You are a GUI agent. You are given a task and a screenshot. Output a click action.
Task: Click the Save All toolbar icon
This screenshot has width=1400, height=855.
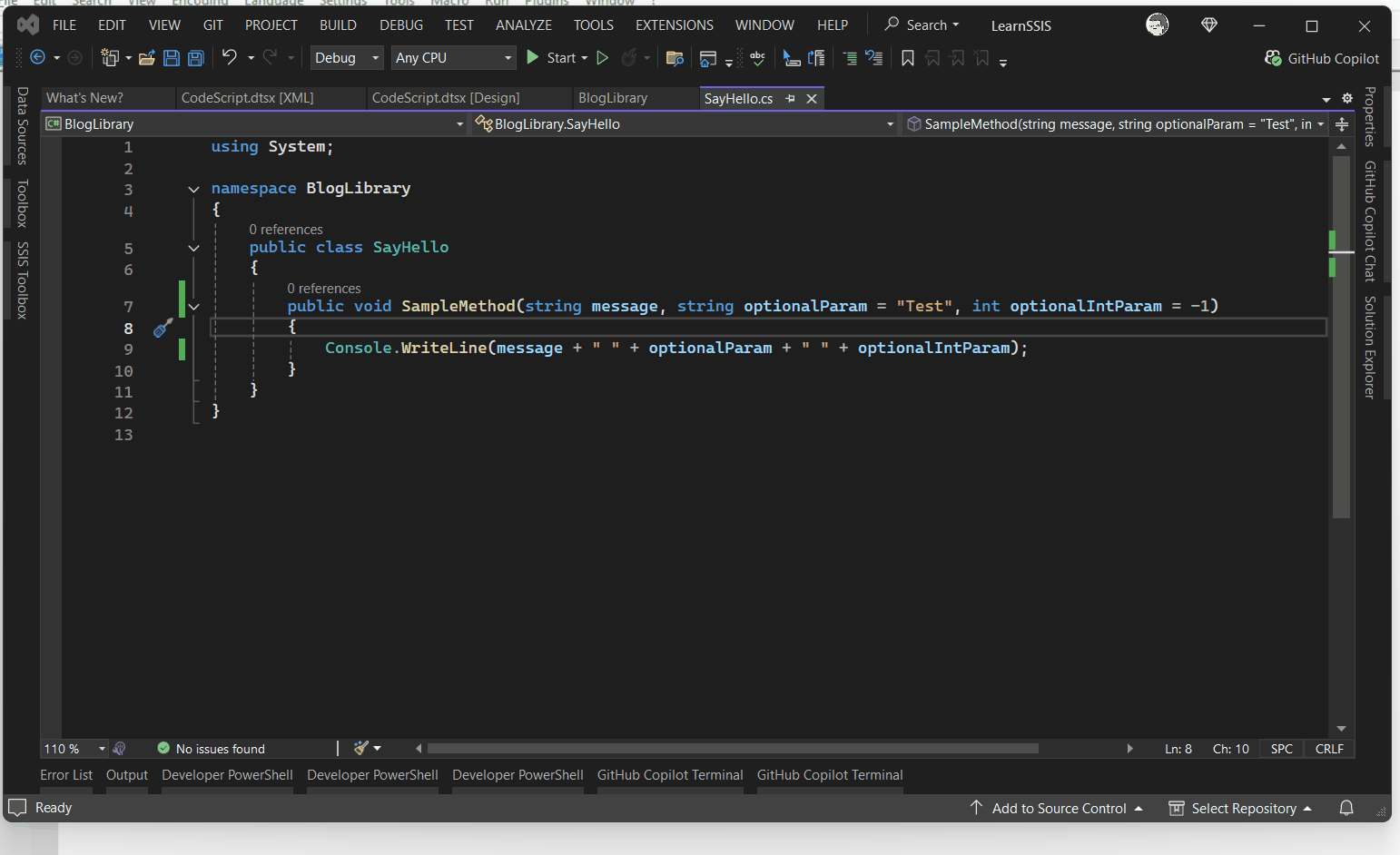coord(195,58)
